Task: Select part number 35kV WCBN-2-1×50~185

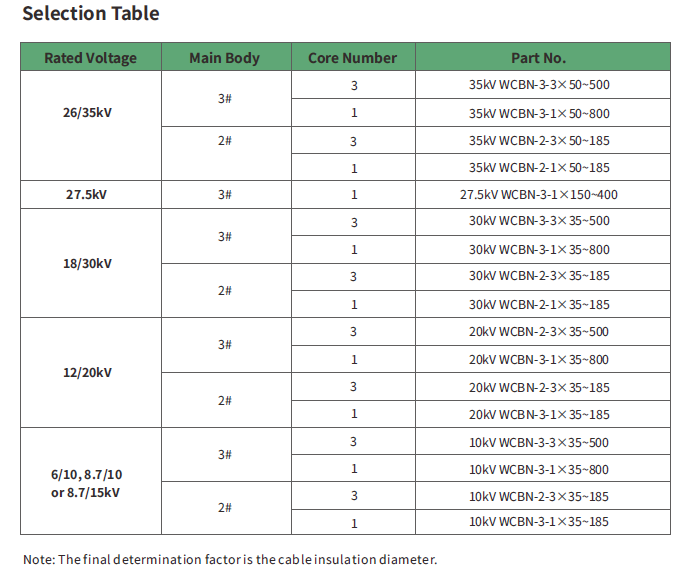Action: point(538,168)
